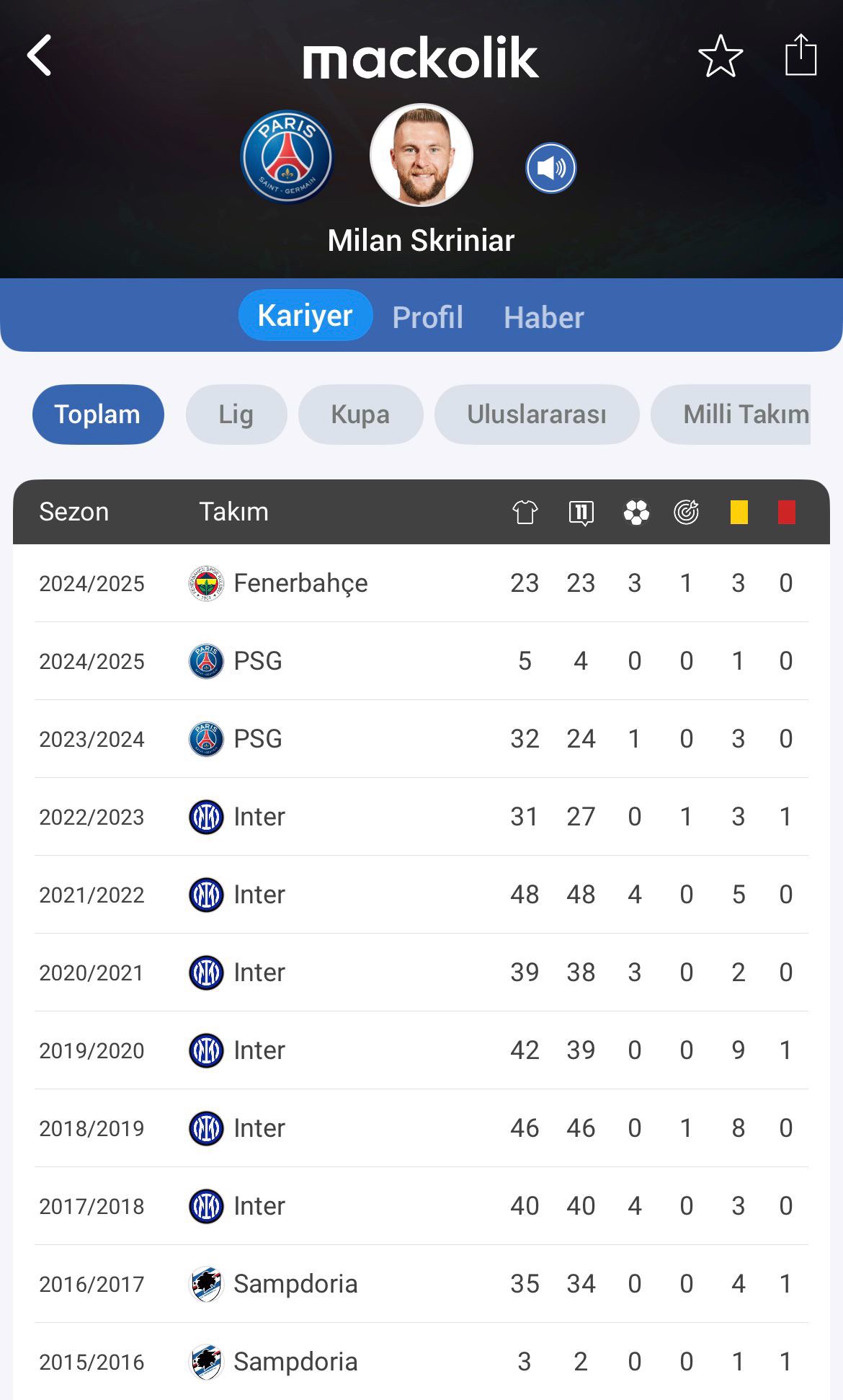
Task: Select the Kariyer tab
Action: [305, 315]
